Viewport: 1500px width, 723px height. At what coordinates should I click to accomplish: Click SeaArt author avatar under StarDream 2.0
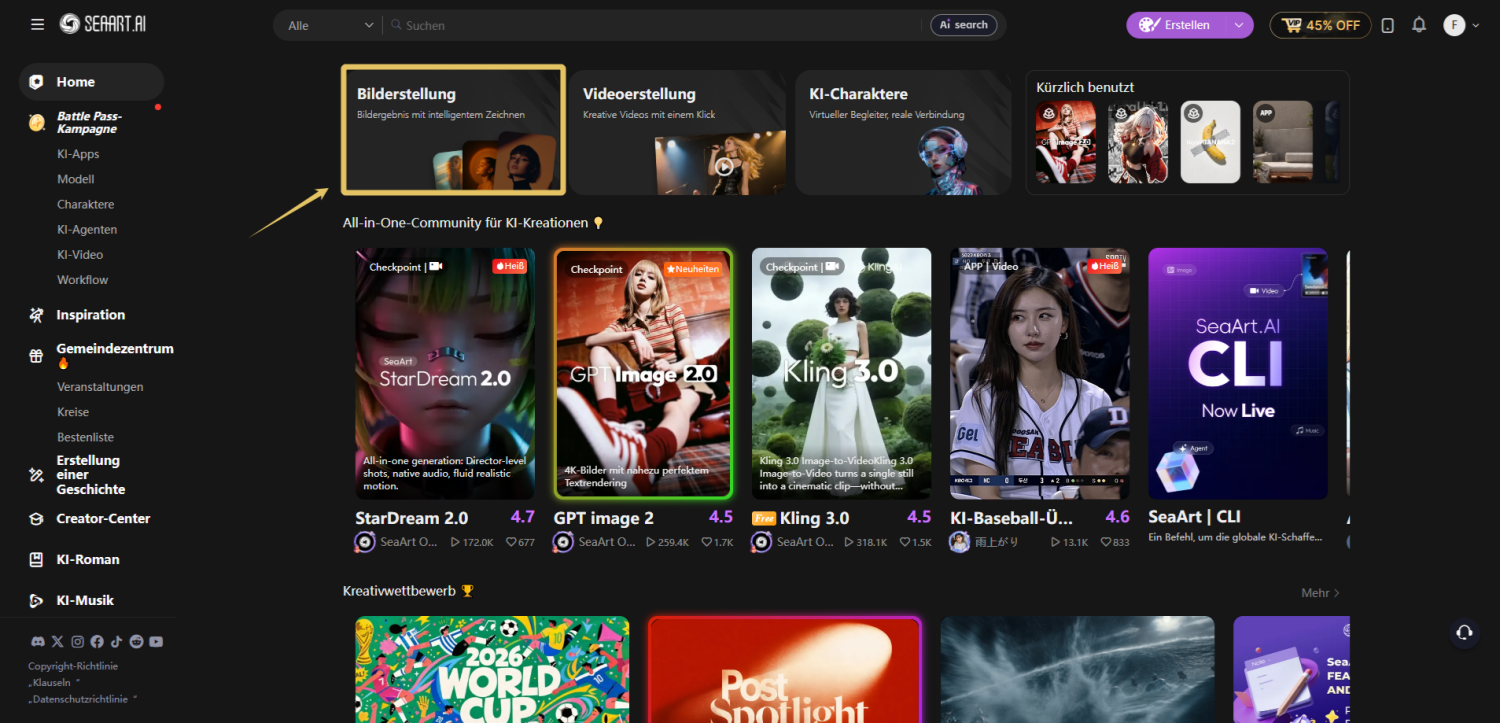click(x=365, y=542)
